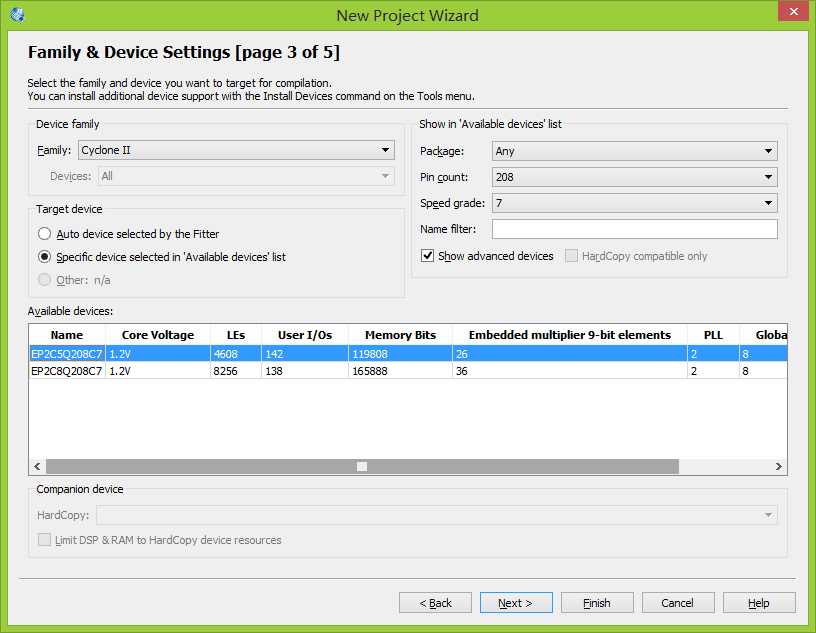Toggle Show advanced devices checkbox
The image size is (816, 633).
[427, 256]
